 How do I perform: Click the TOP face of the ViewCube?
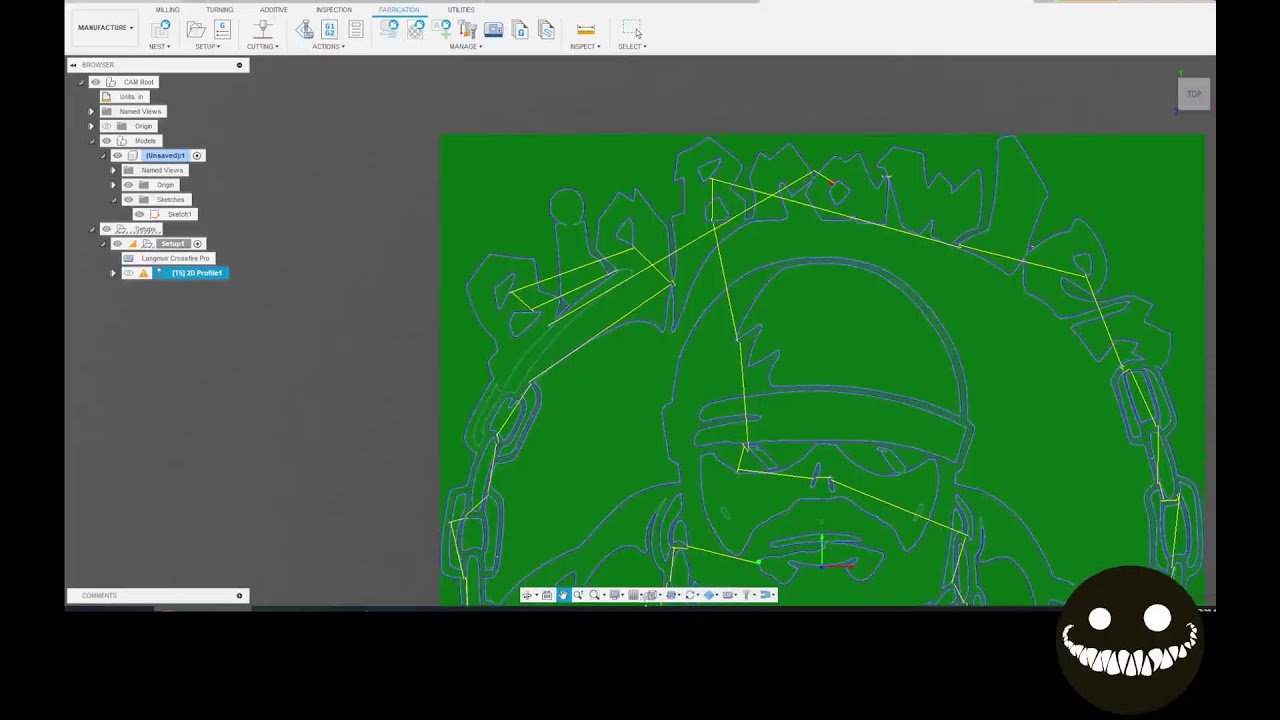[x=1194, y=94]
